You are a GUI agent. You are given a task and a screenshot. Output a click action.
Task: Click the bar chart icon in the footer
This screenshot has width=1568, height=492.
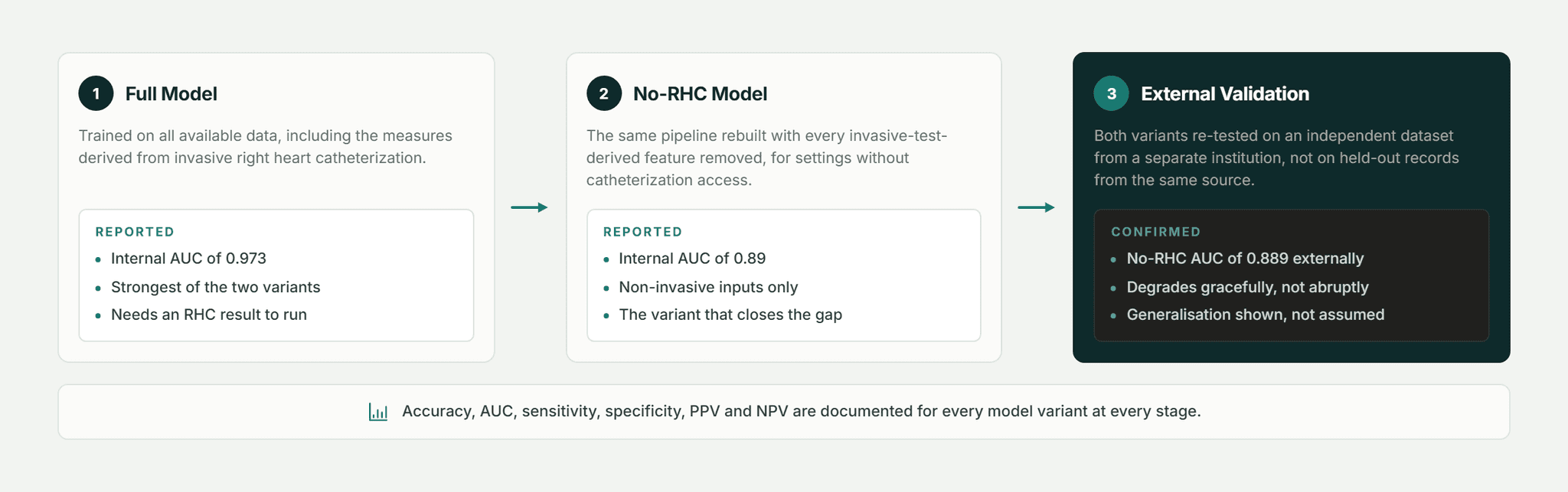[x=378, y=412]
